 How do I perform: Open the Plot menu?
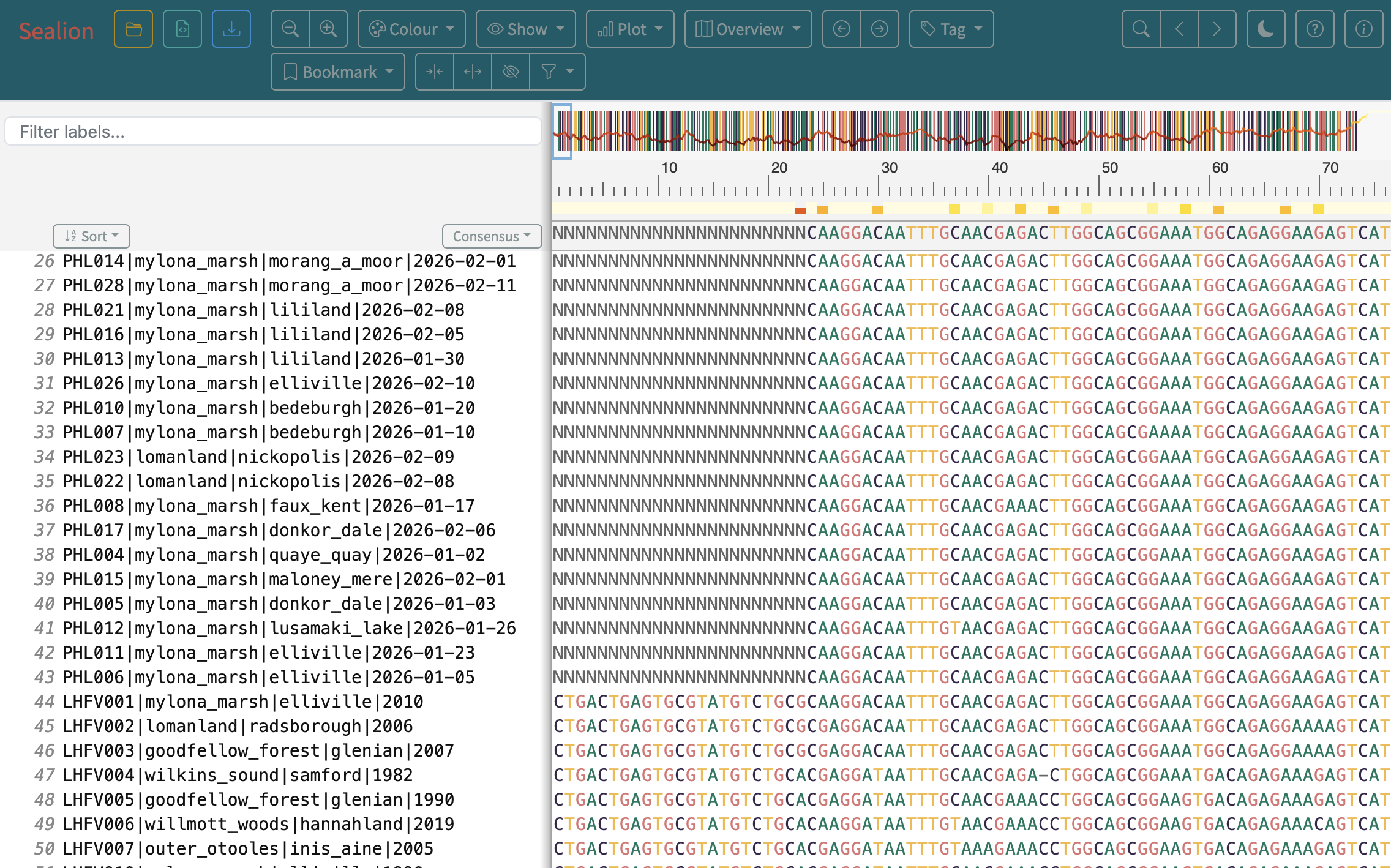point(630,29)
